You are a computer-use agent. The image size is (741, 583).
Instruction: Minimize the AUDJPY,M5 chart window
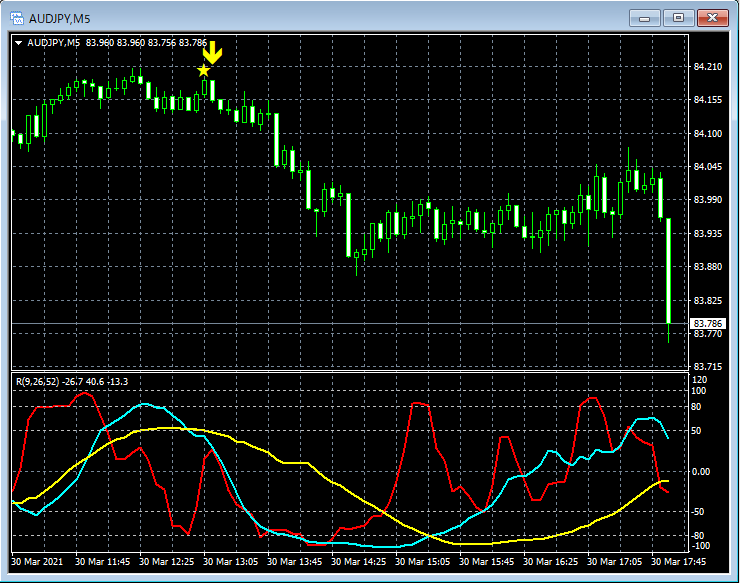tap(644, 18)
